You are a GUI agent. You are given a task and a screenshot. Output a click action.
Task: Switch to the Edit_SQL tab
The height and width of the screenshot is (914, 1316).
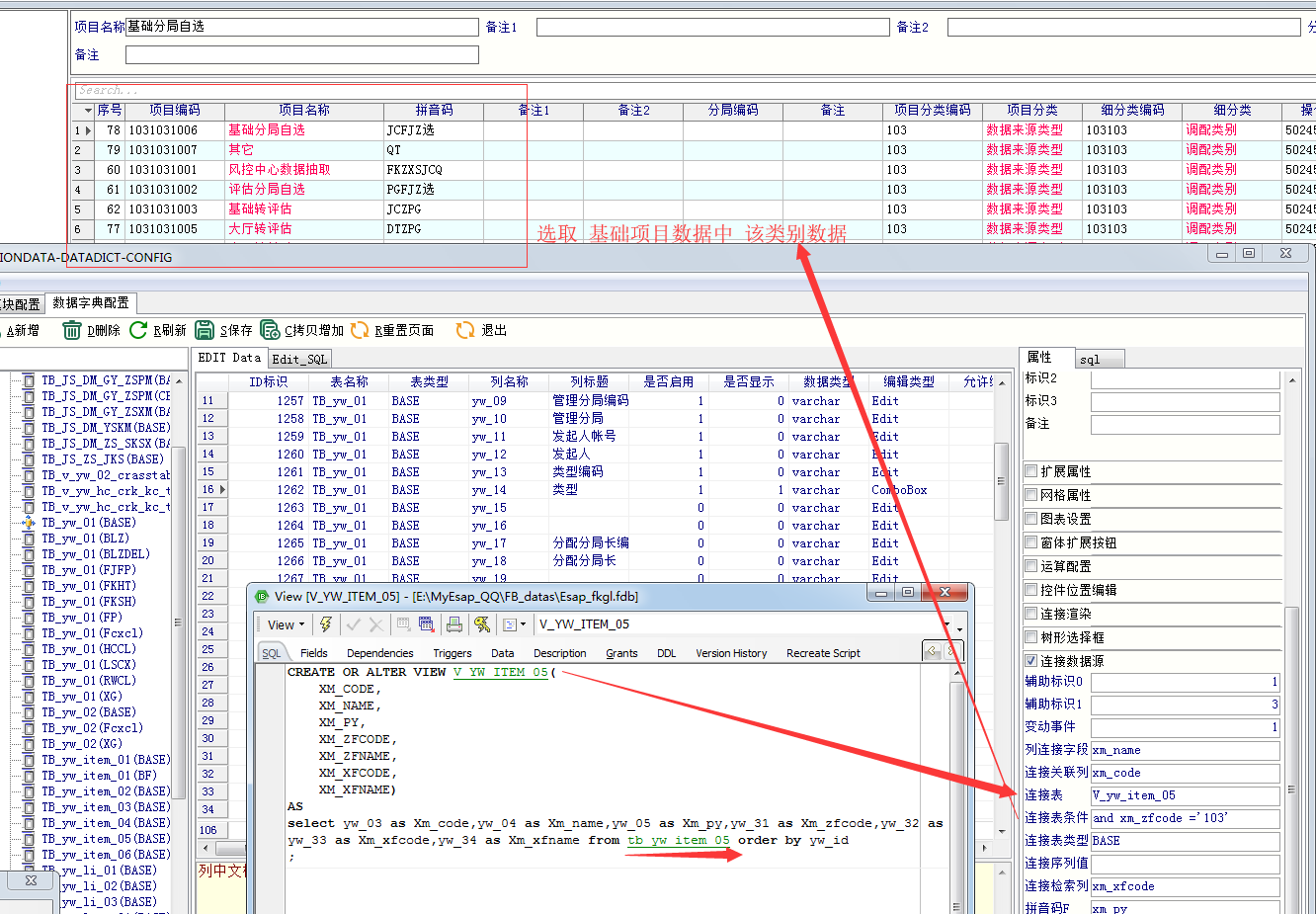point(298,360)
